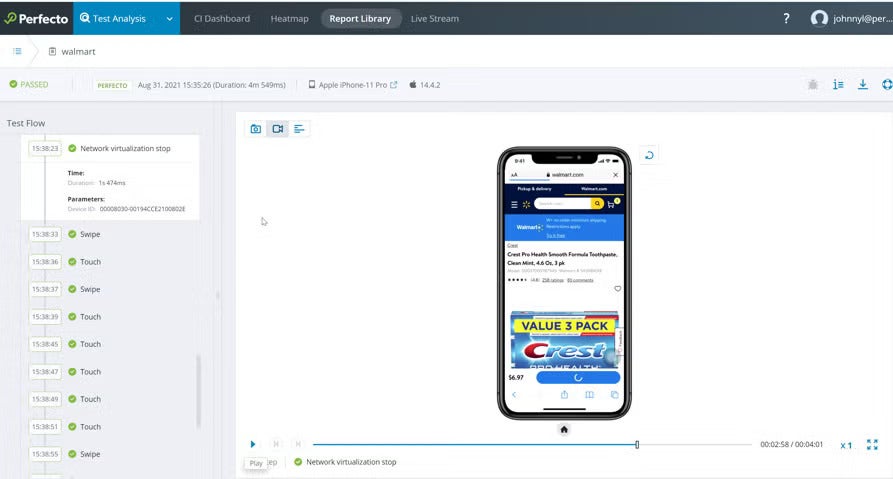This screenshot has height=479, width=893.
Task: Enter fullscreen video mode
Action: [872, 444]
